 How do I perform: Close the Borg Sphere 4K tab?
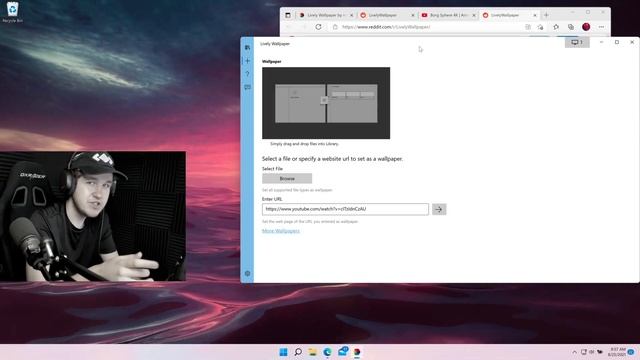[x=474, y=15]
